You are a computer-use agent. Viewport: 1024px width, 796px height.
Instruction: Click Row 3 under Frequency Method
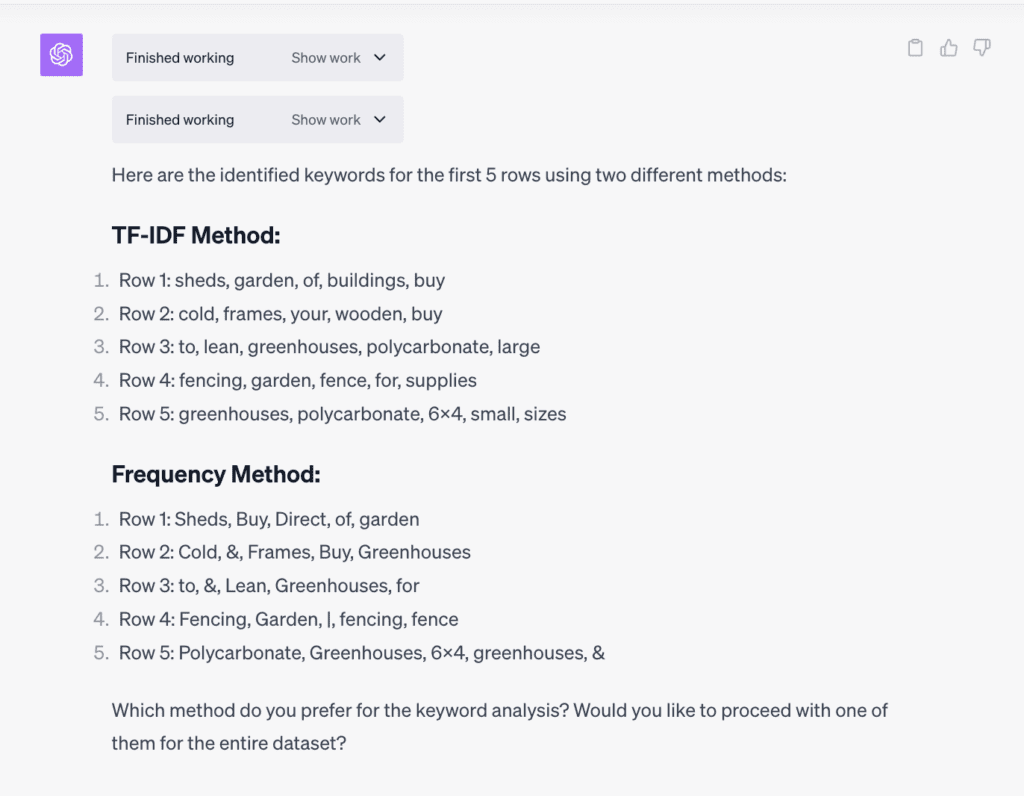pyautogui.click(x=269, y=585)
